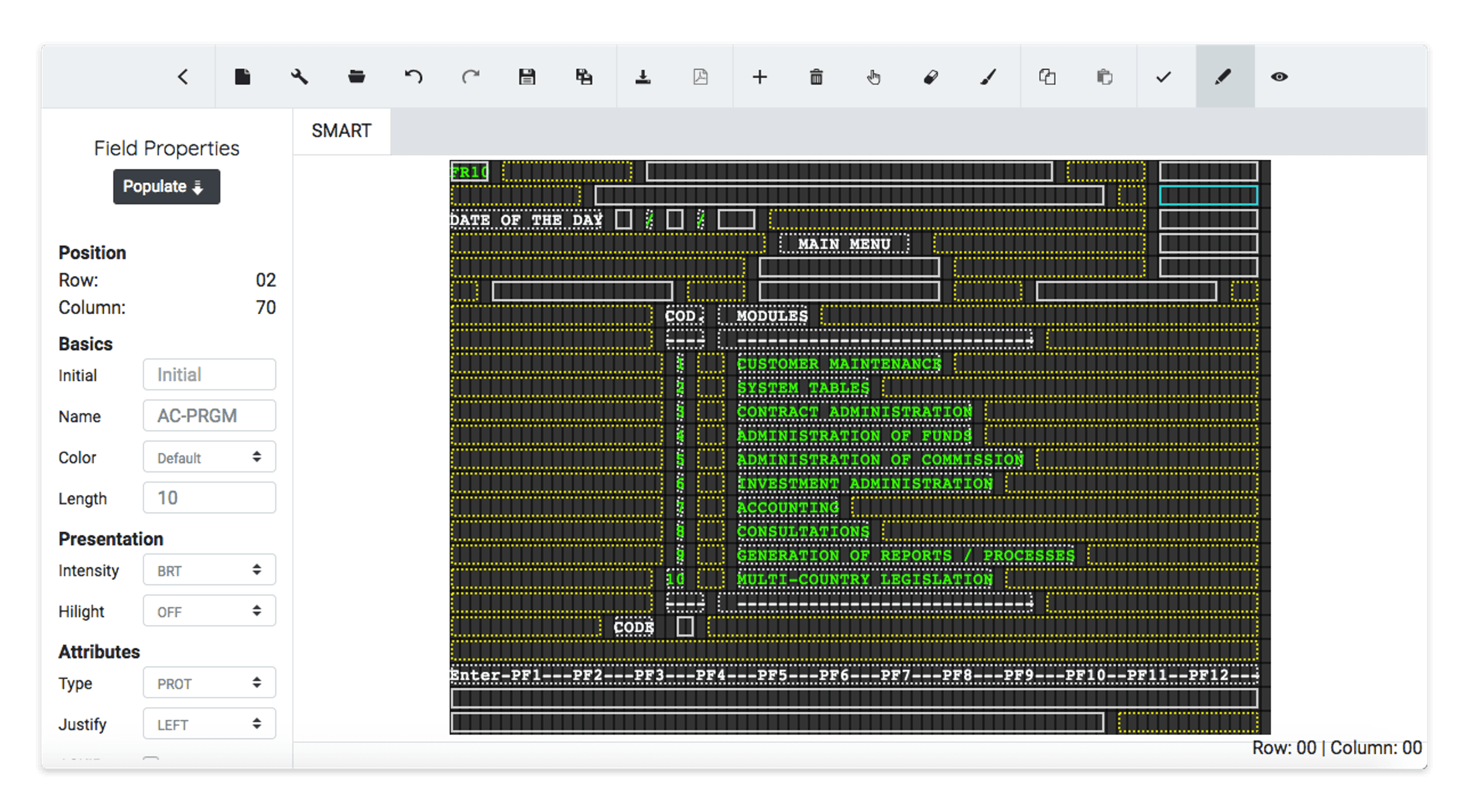Image resolution: width=1468 pixels, height=812 pixels.
Task: Open the Color dropdown showing Default
Action: [209, 457]
